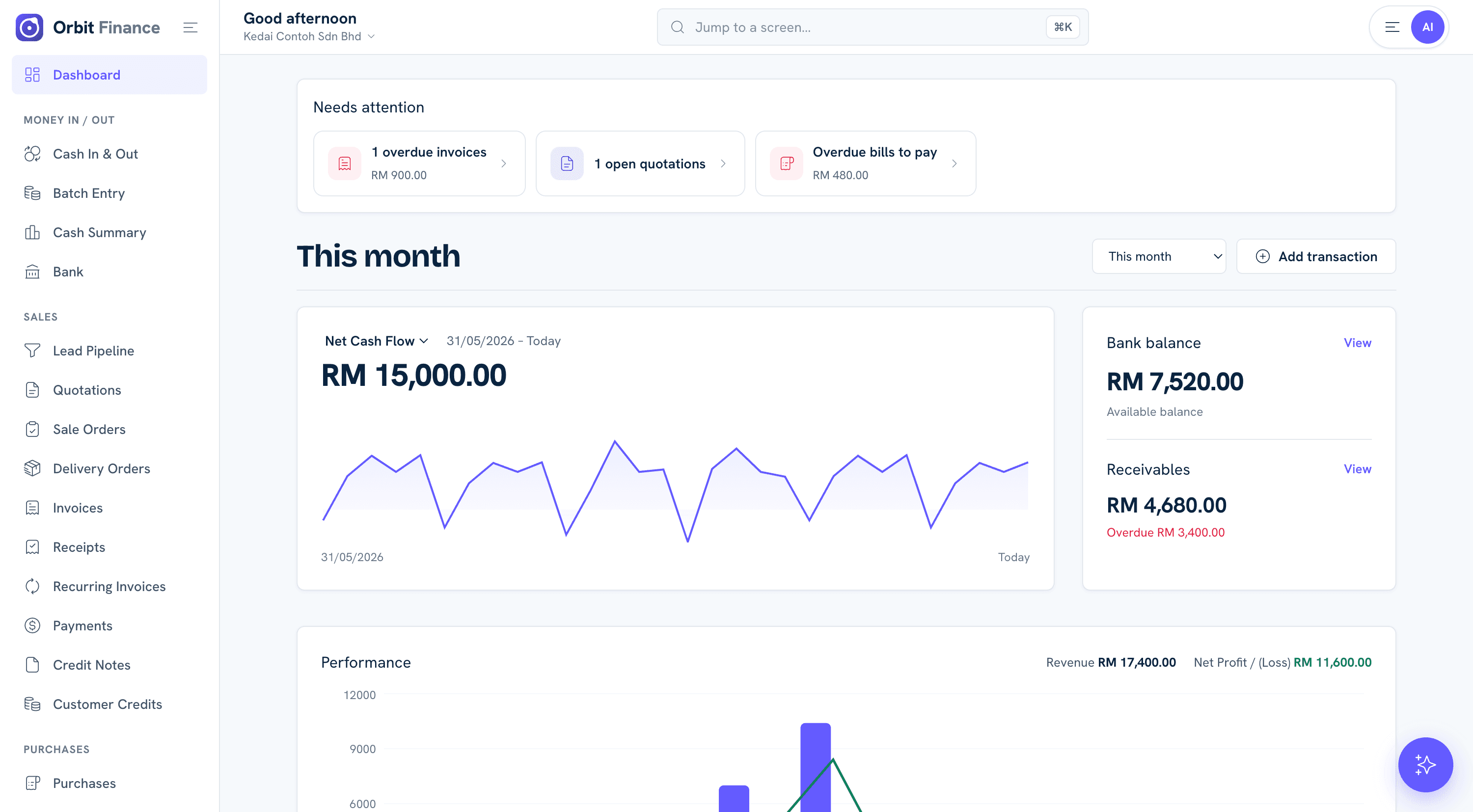
Task: Click the Customer Credits coins icon
Action: point(32,704)
